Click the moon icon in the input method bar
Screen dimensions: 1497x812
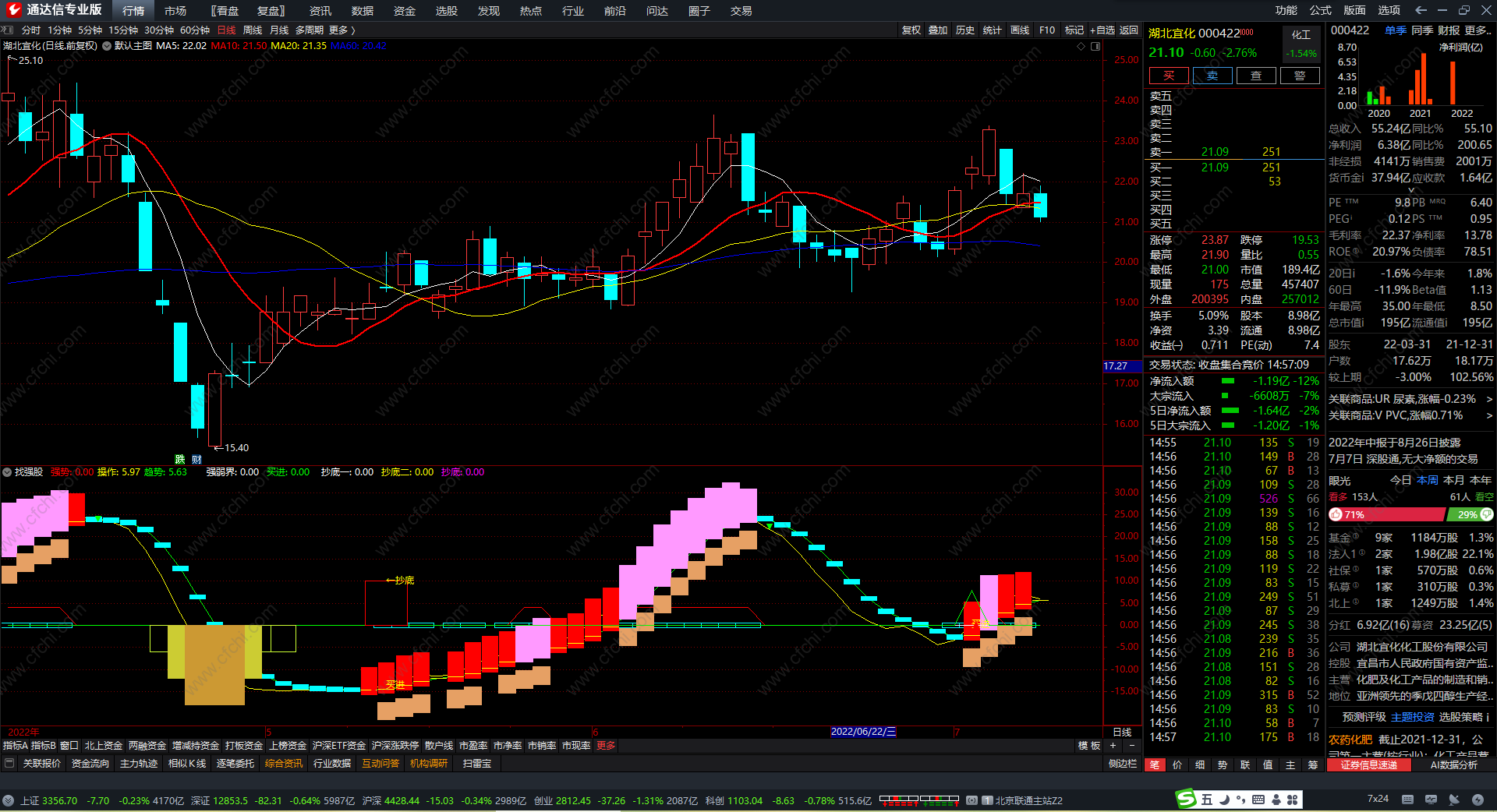1224,800
